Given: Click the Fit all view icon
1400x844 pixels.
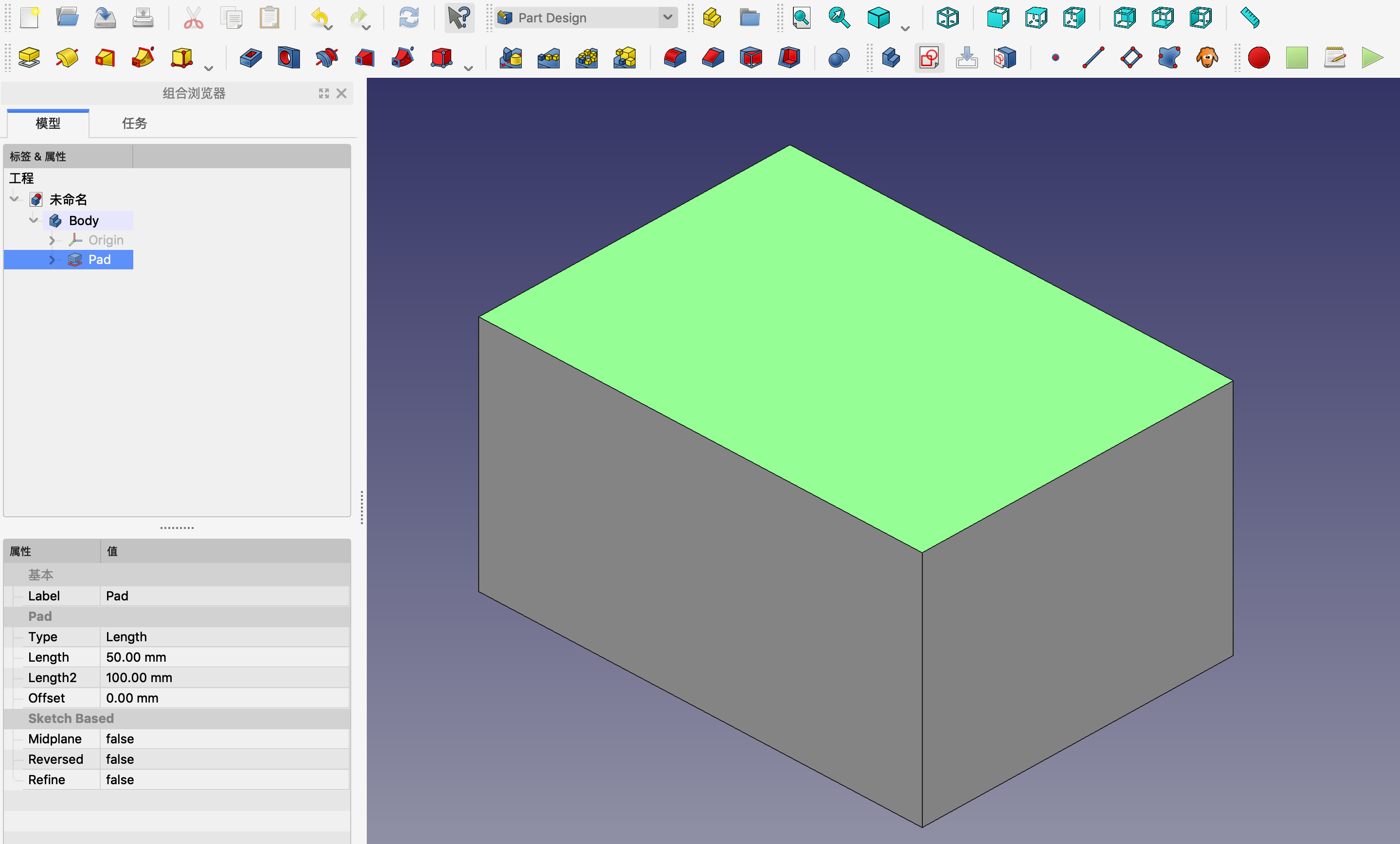Looking at the screenshot, I should pos(801,18).
